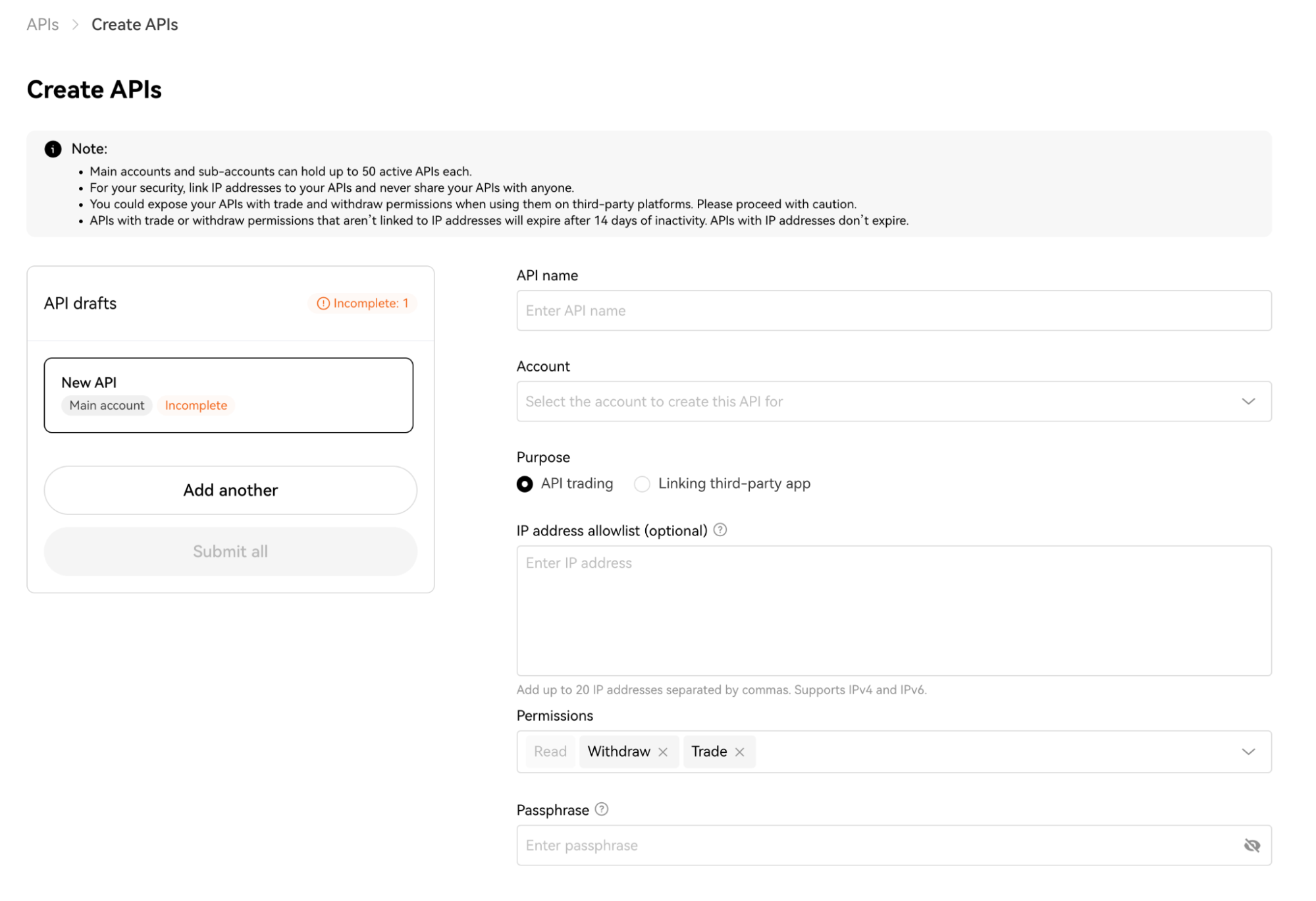Screen dimensions: 1316x901
Task: Select the New API draft card
Action: (x=228, y=394)
